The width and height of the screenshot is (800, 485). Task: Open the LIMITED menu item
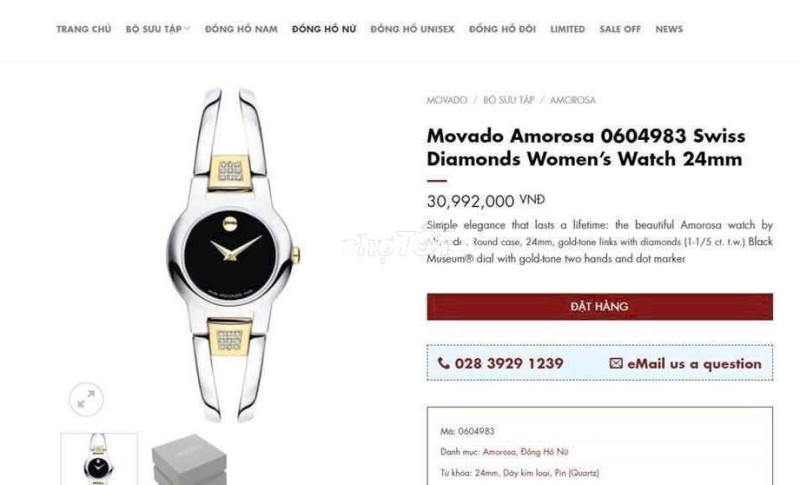(567, 29)
